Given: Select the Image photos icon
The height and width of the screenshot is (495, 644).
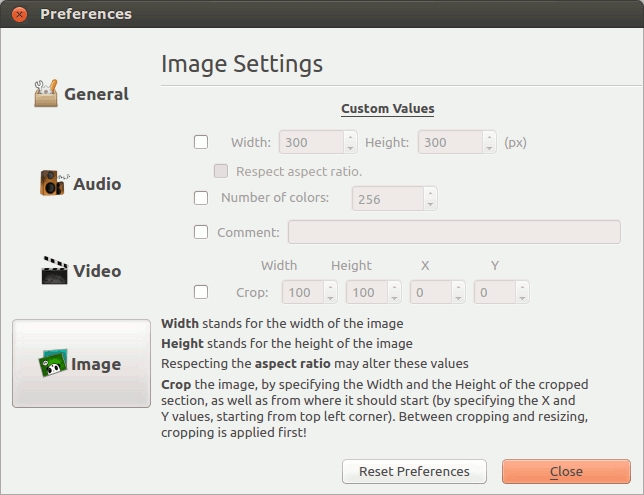Looking at the screenshot, I should click(53, 363).
